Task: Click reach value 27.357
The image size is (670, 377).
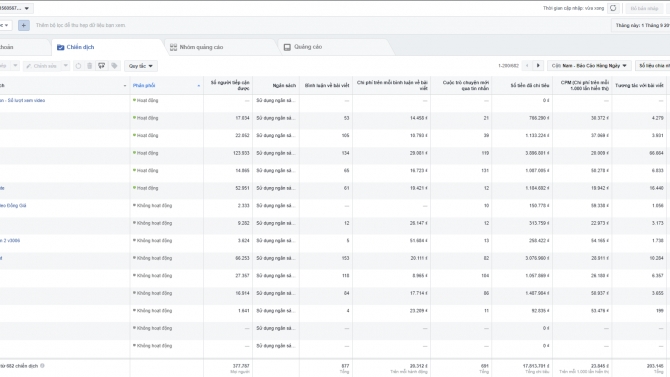Action: (x=243, y=276)
